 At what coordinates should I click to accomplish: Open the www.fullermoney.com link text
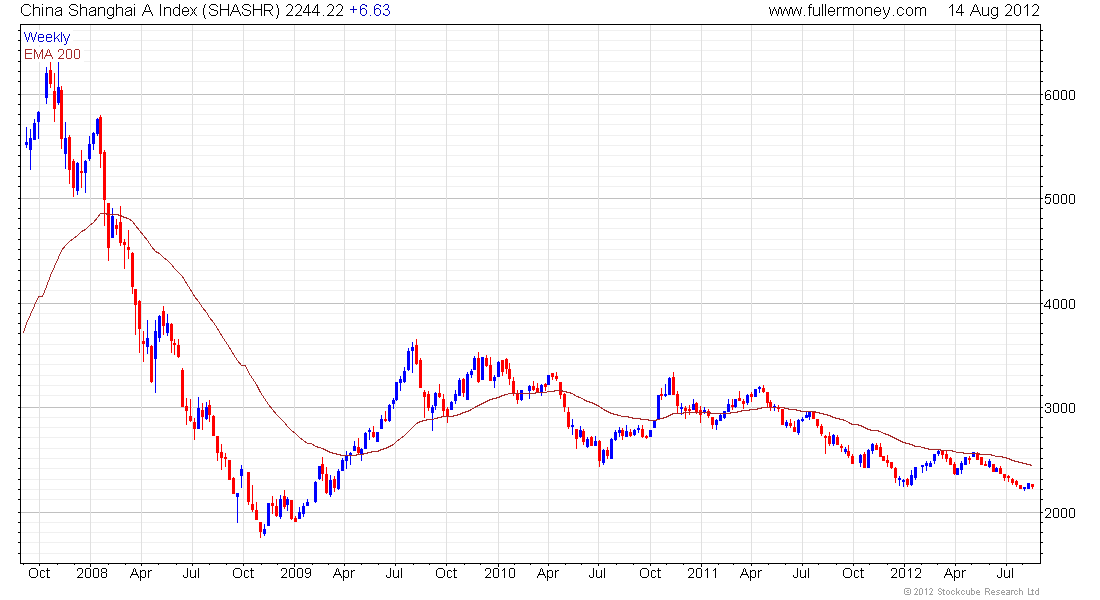point(847,11)
